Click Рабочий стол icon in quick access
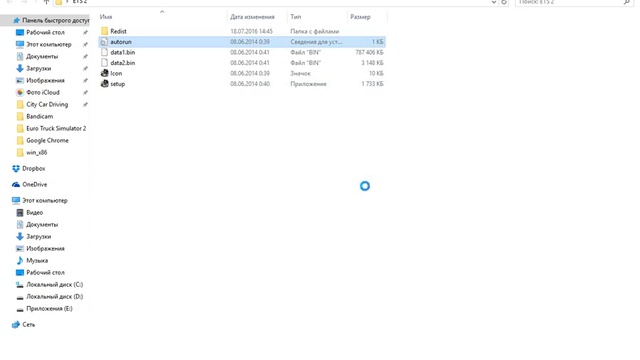The height and width of the screenshot is (360, 640). click(20, 32)
